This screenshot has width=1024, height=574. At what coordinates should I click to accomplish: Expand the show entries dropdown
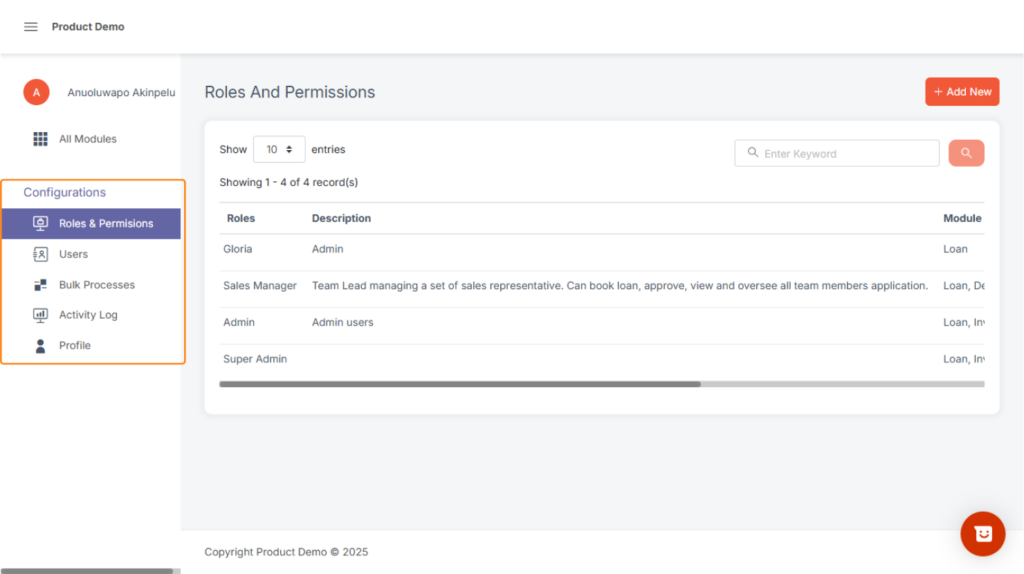pyautogui.click(x=279, y=150)
